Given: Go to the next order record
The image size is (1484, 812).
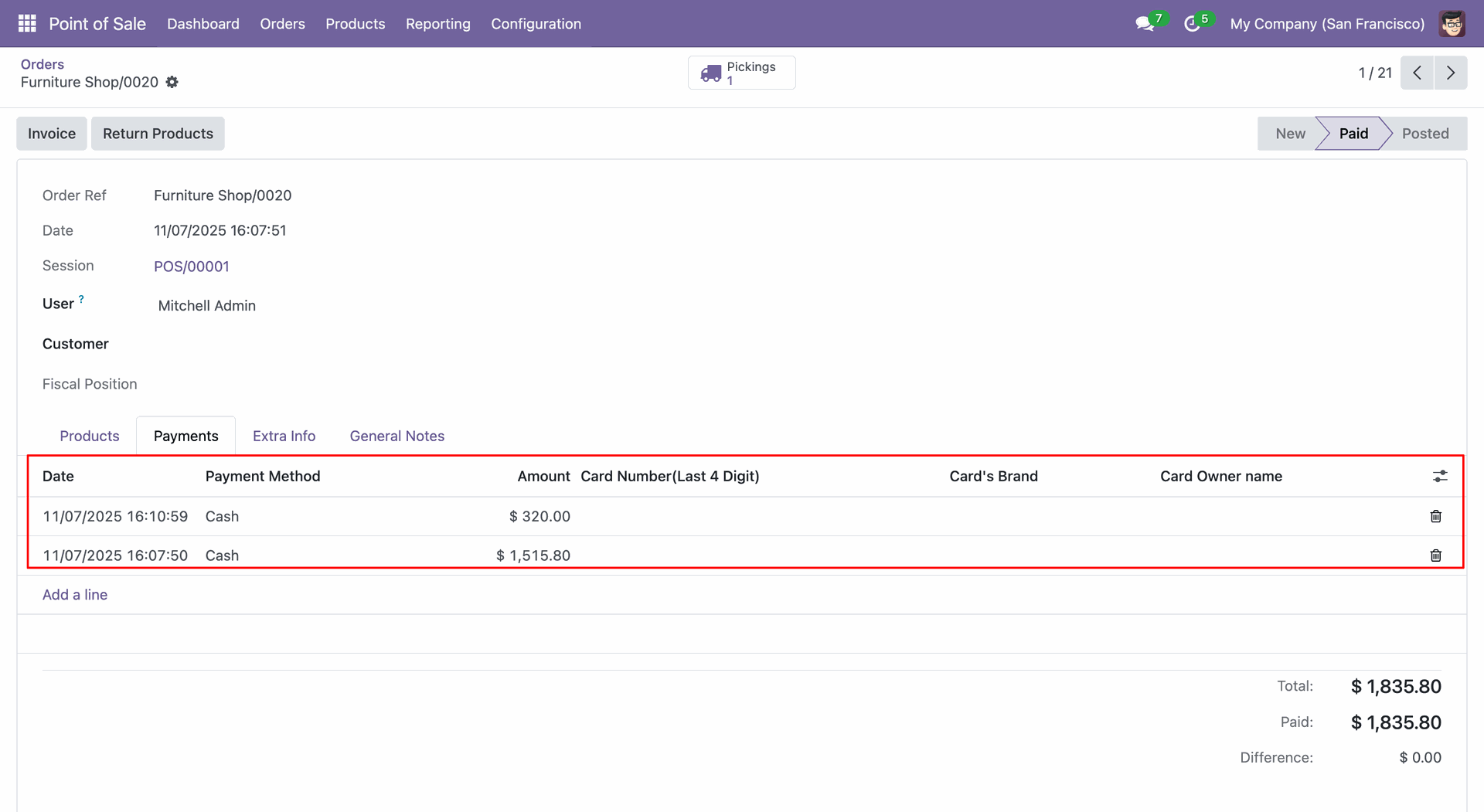Looking at the screenshot, I should pos(1450,73).
